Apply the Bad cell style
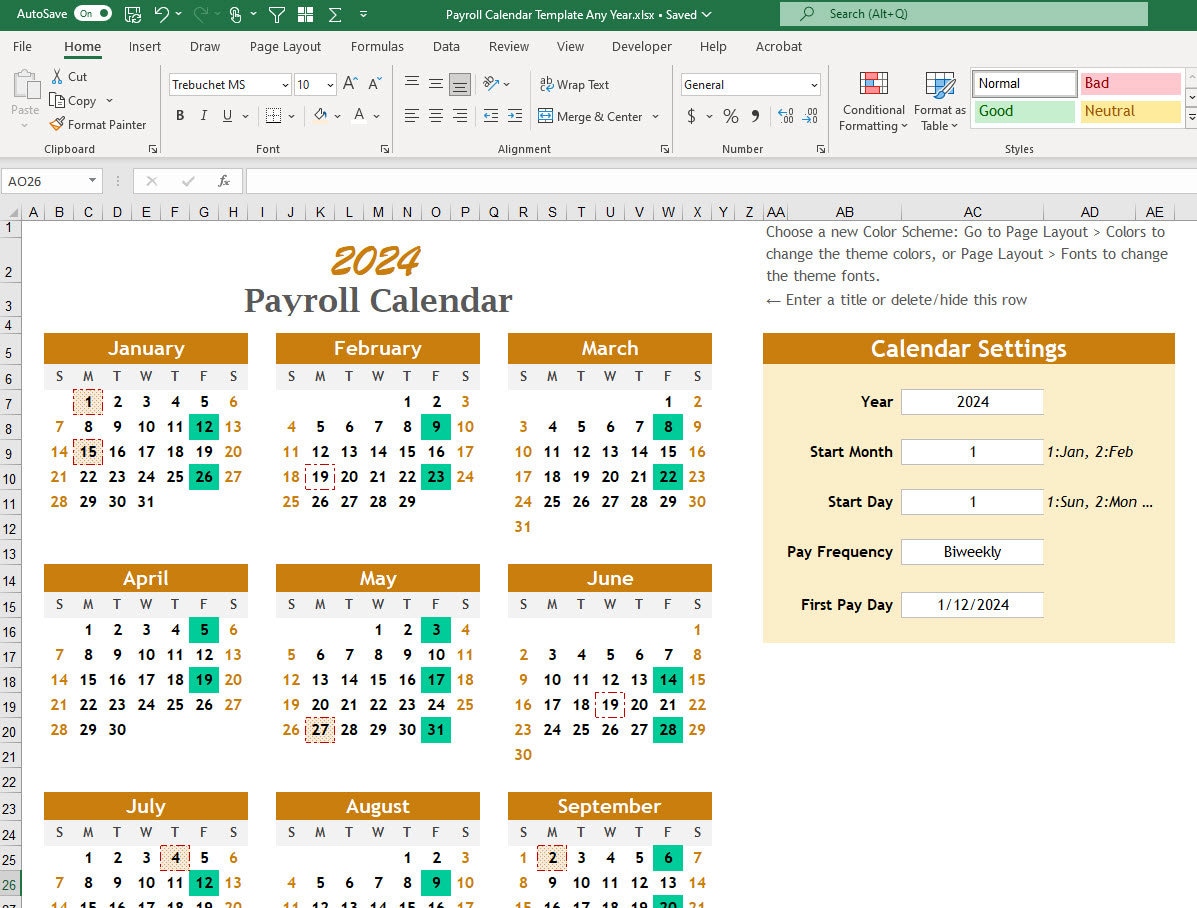The image size is (1197, 908). [1131, 83]
